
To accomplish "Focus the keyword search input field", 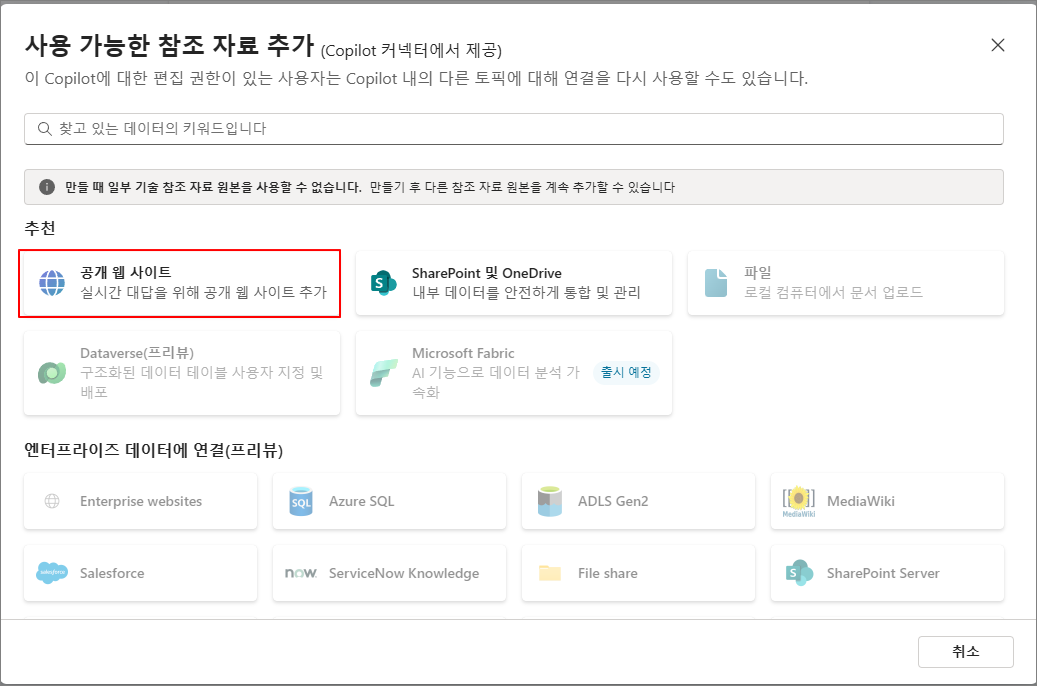I will [x=514, y=128].
